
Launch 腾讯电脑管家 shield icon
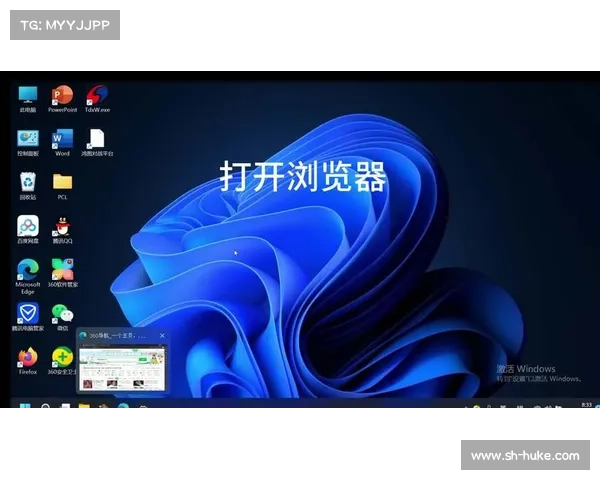click(x=28, y=317)
